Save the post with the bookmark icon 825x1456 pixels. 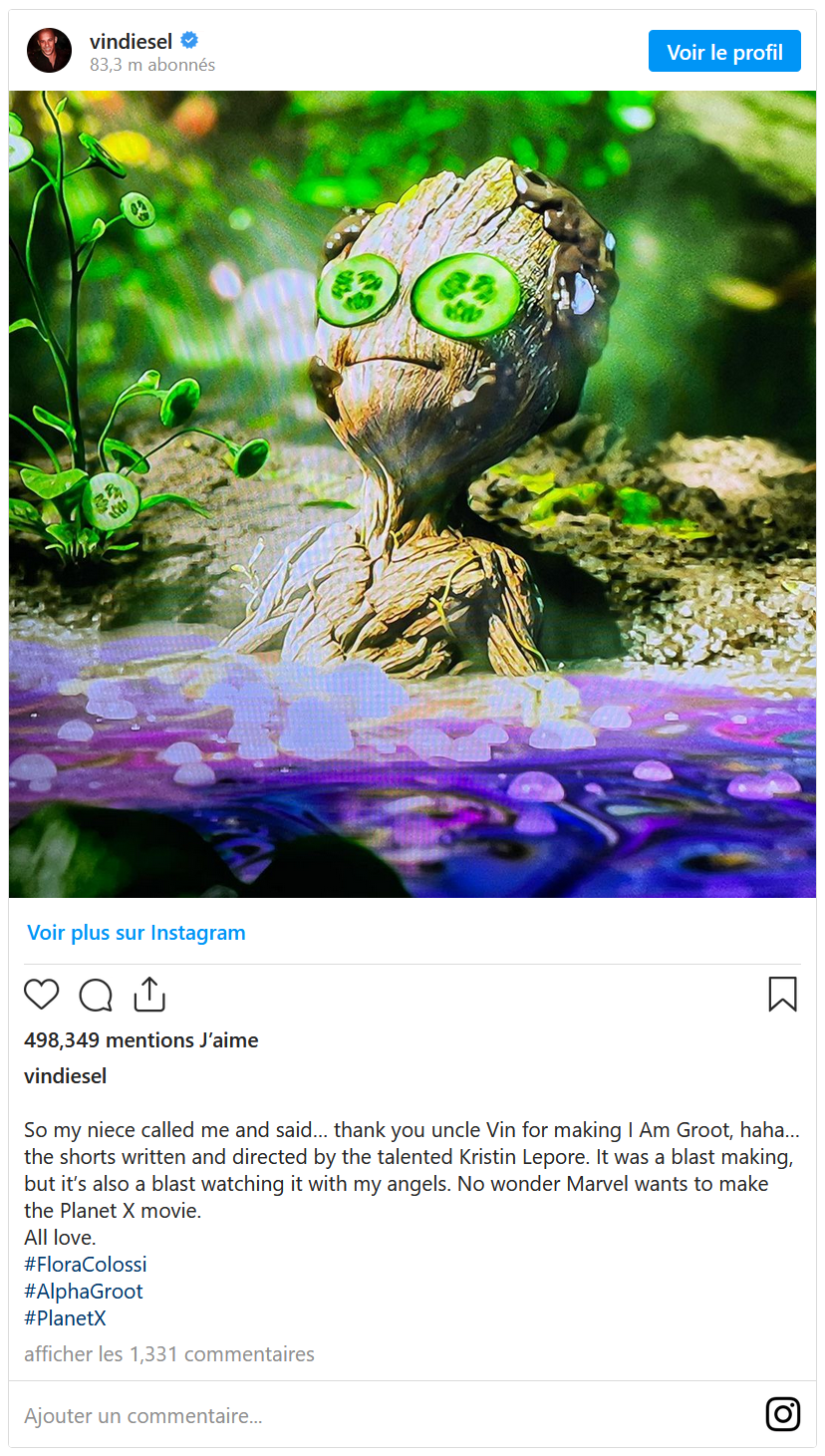[782, 994]
